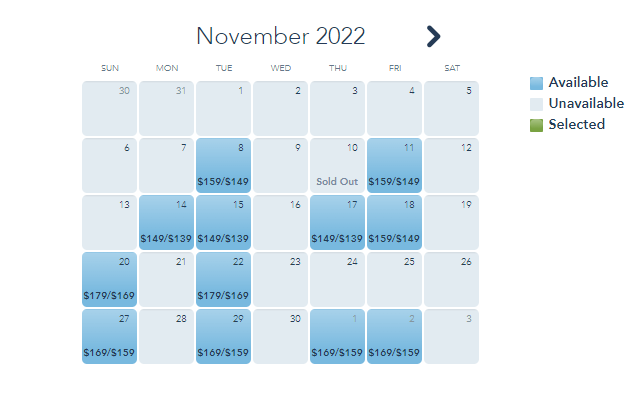
Task: Click November 18 priced $159/$149
Action: tap(394, 222)
